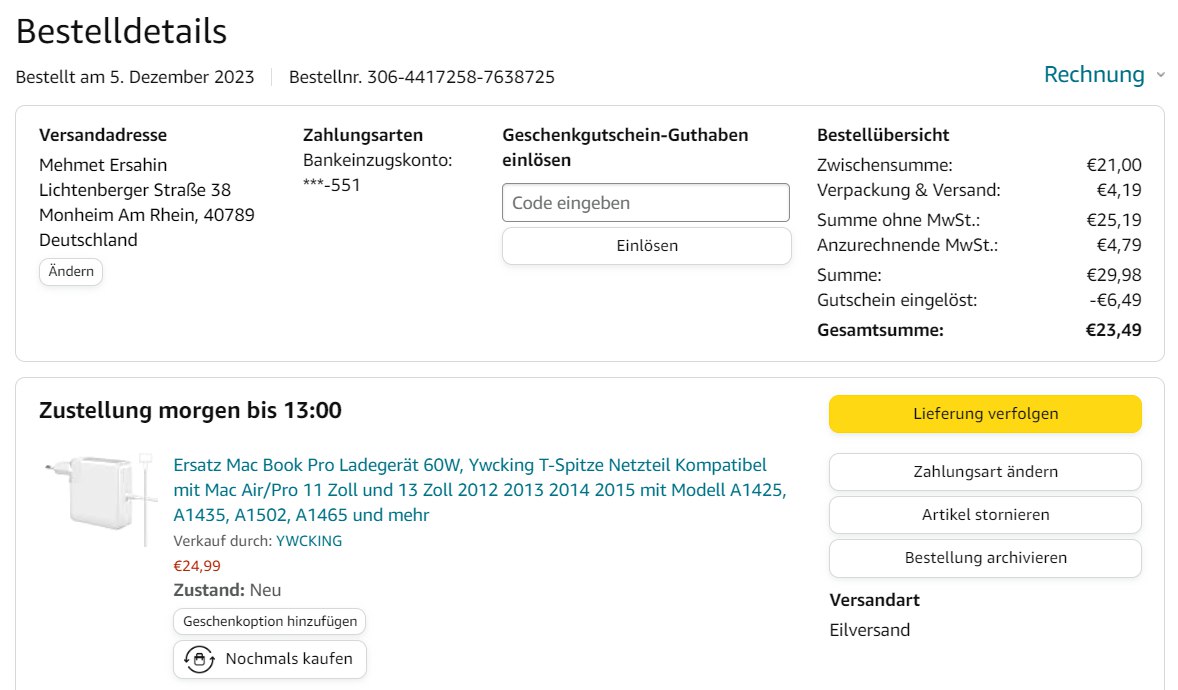The height and width of the screenshot is (690, 1178).
Task: Track delivery with Lieferung verfolgen
Action: (x=985, y=414)
